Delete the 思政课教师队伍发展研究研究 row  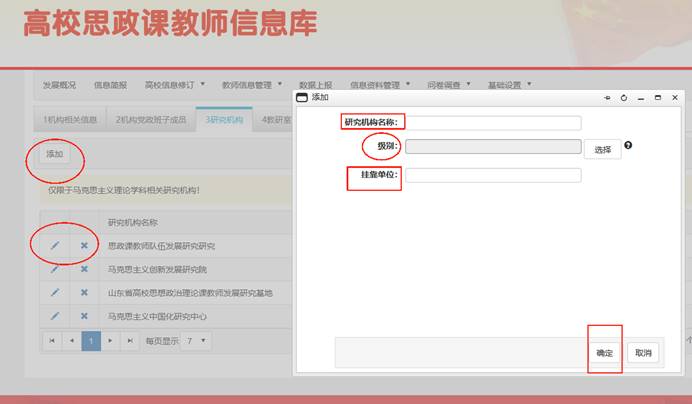[x=84, y=245]
